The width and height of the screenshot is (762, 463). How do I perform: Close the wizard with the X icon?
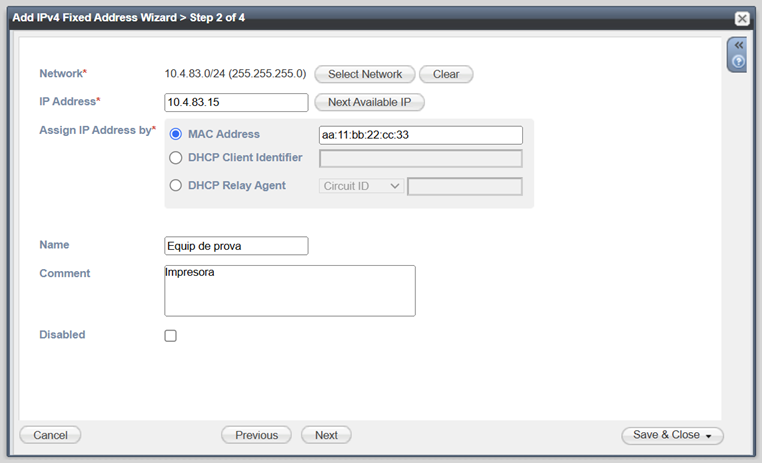[742, 18]
